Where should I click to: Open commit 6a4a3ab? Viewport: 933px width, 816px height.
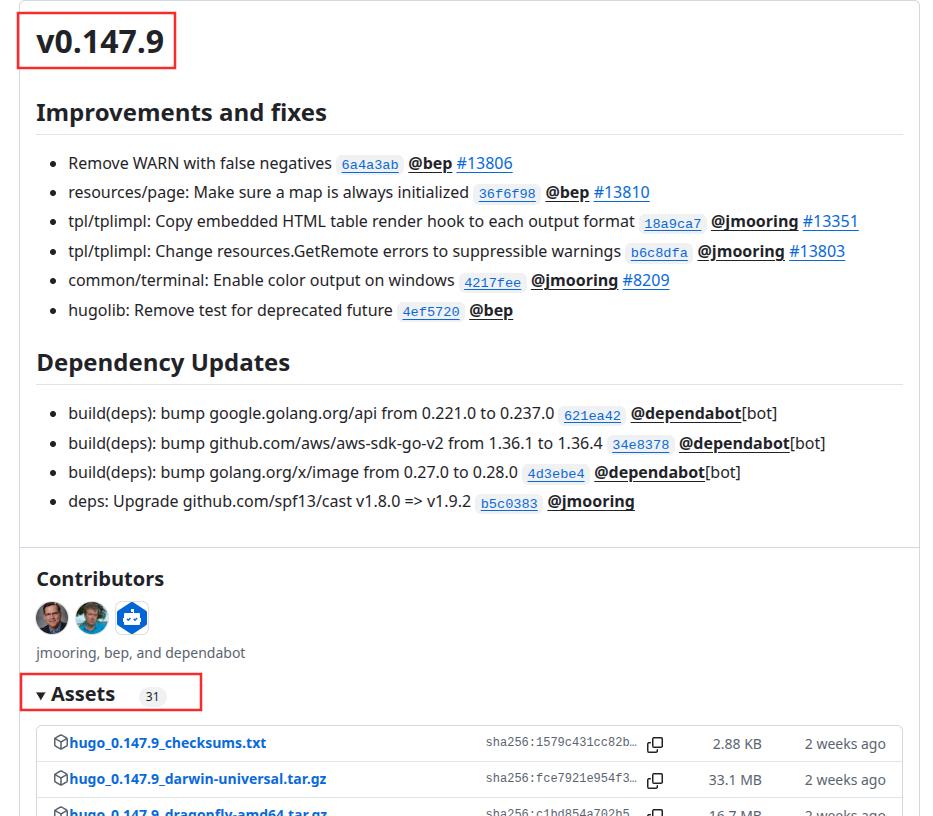[369, 165]
